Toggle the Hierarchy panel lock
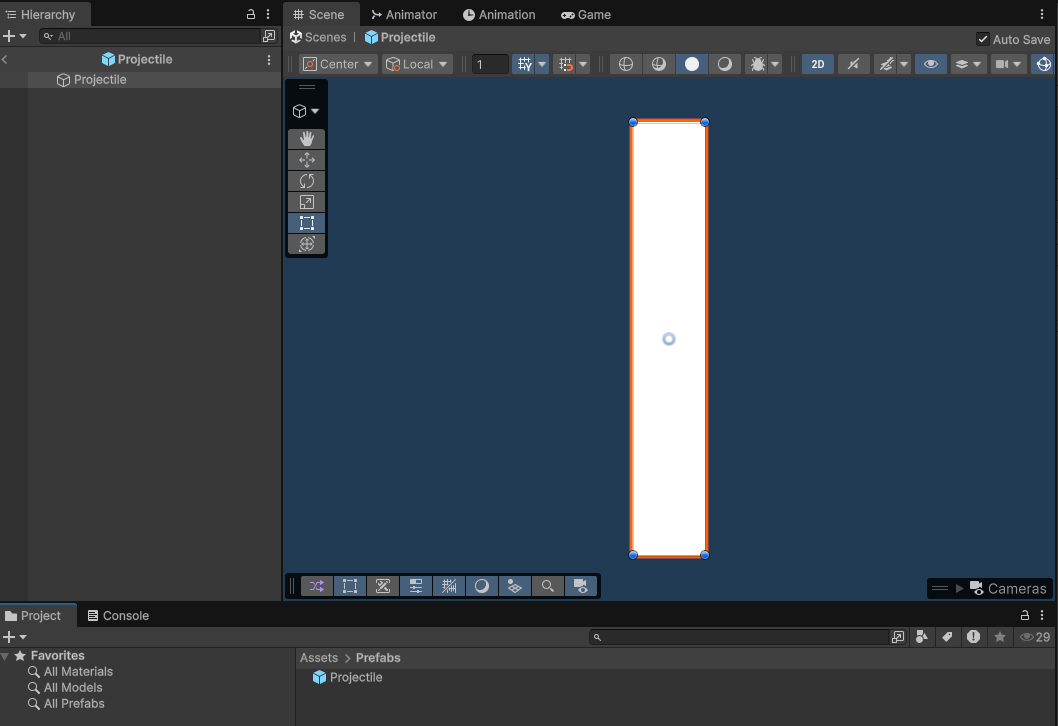 pos(251,14)
